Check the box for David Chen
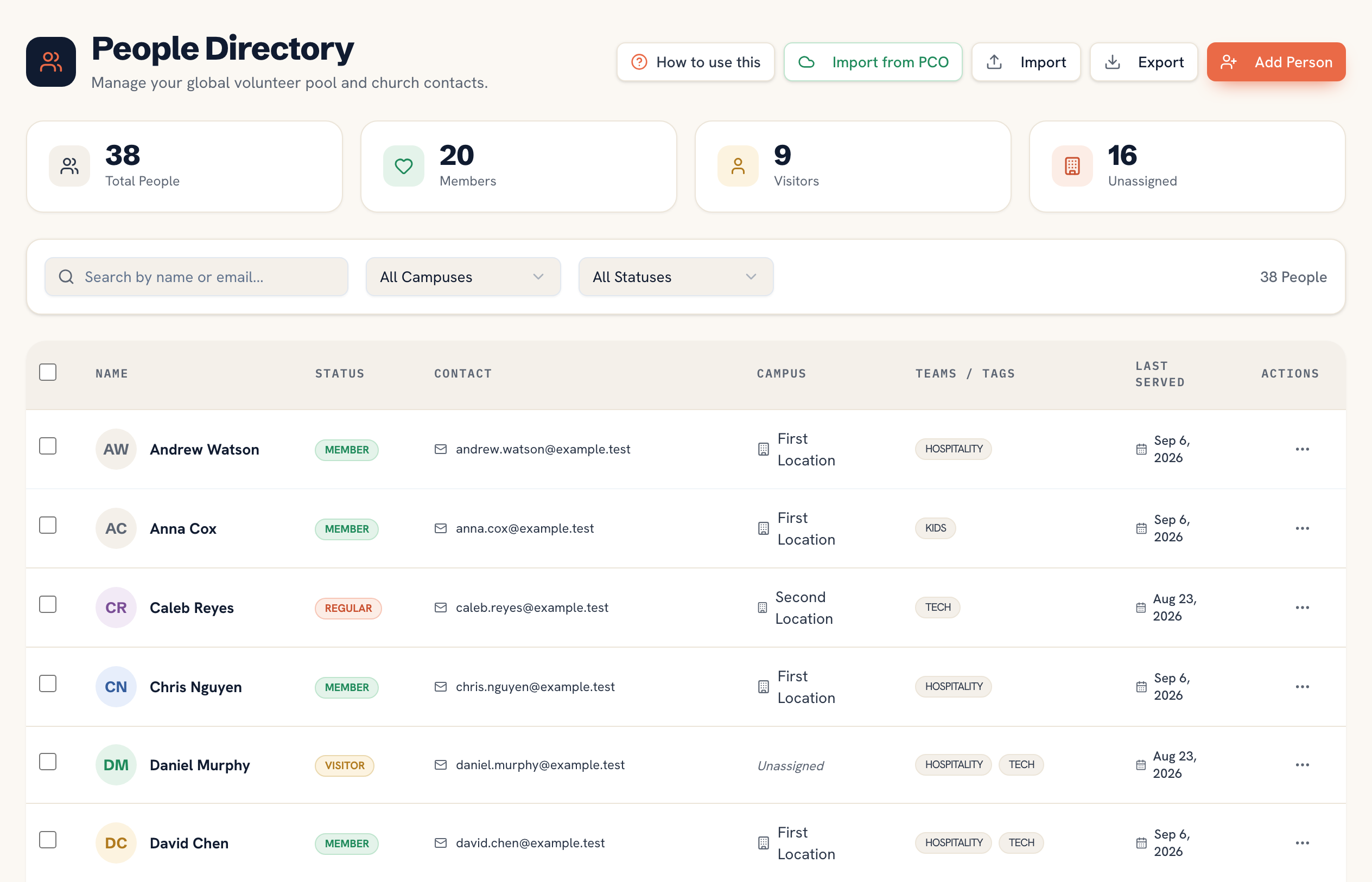The height and width of the screenshot is (882, 1372). tap(48, 840)
